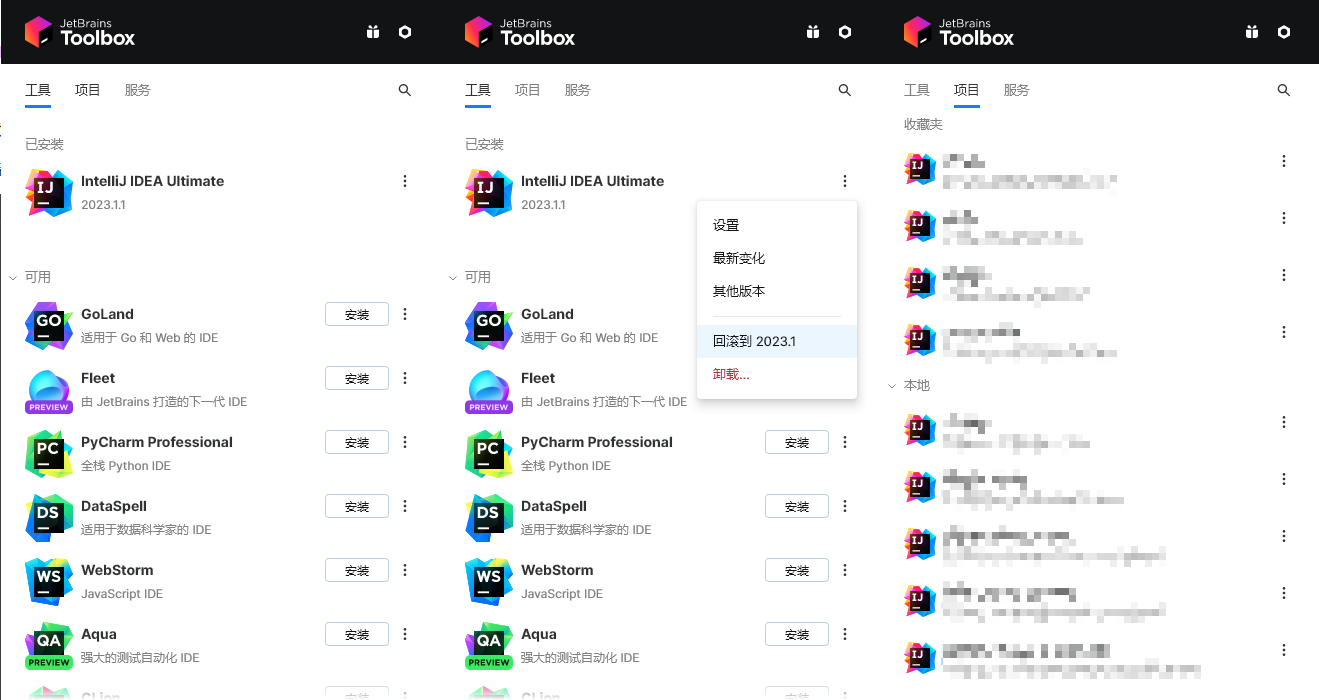
Task: Install Fleet from the left panel
Action: tap(357, 378)
